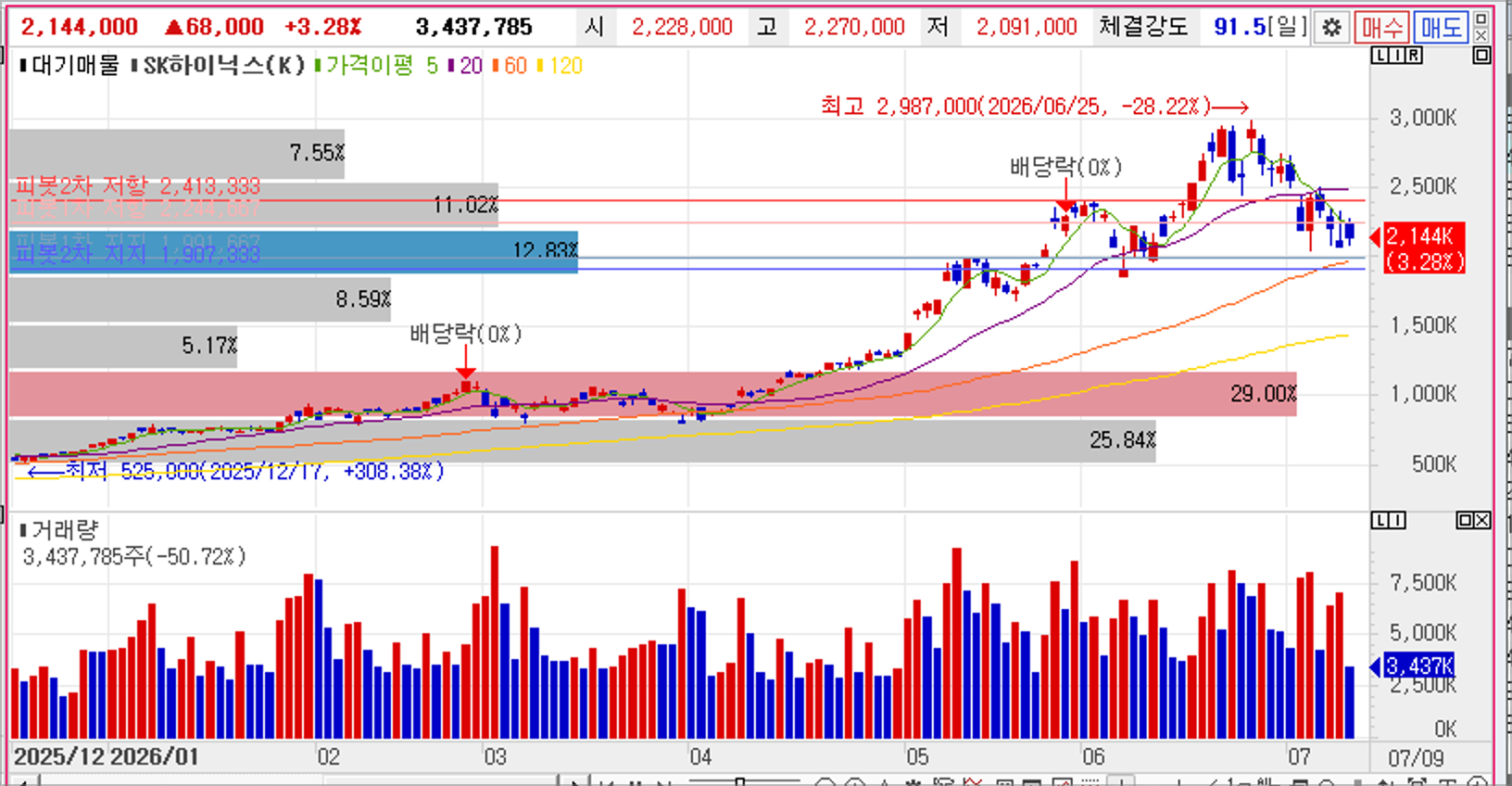Close the 거래량 volume pane
The image size is (1512, 786).
pyautogui.click(x=1482, y=521)
